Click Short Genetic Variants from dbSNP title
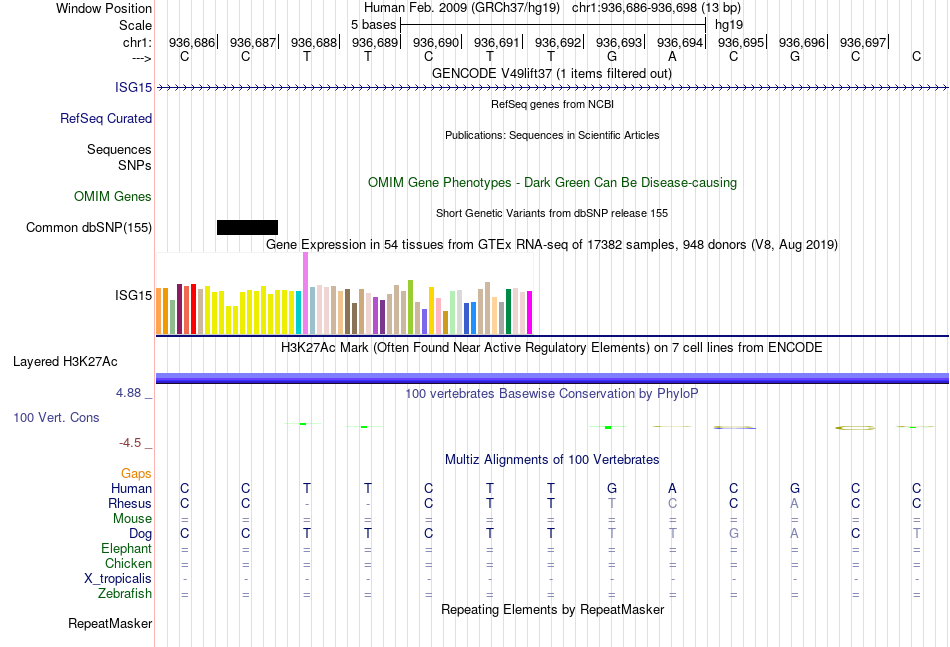The height and width of the screenshot is (647, 950). [x=552, y=213]
